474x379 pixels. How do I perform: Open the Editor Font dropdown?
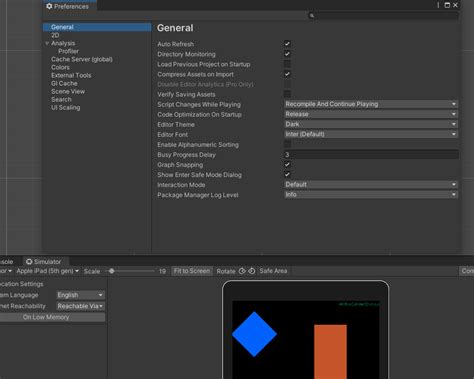point(371,134)
